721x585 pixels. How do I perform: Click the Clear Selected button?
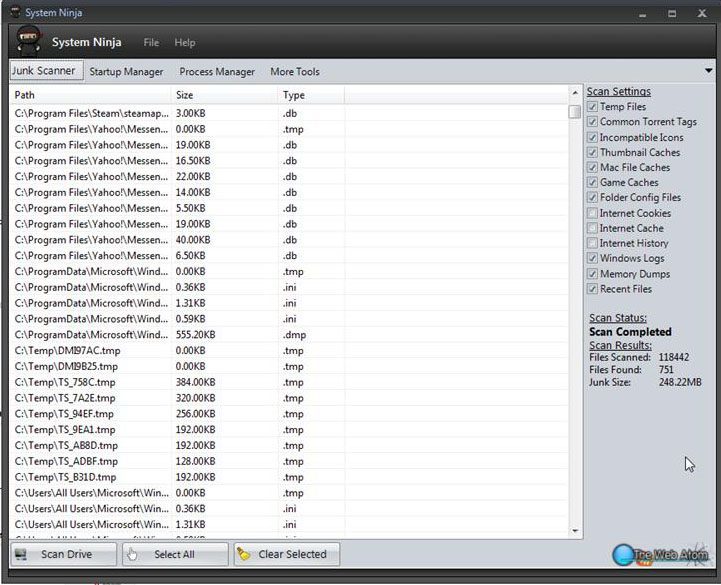click(x=287, y=554)
